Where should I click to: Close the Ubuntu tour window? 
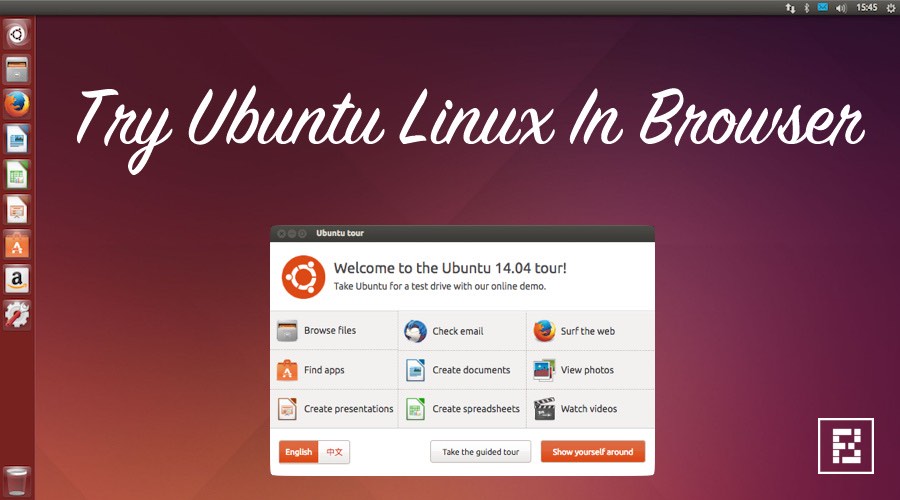(x=281, y=234)
